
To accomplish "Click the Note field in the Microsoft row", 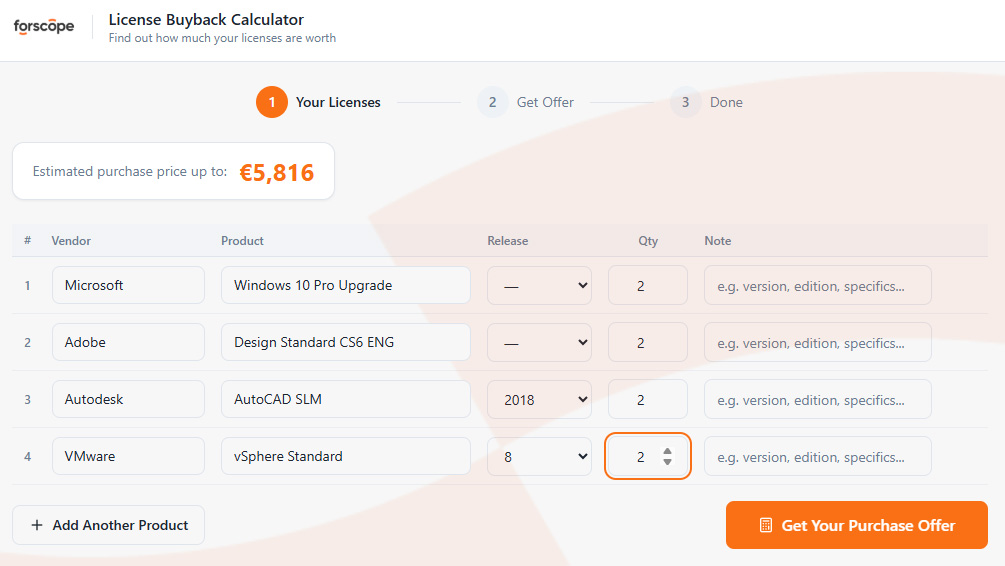I will 817,285.
